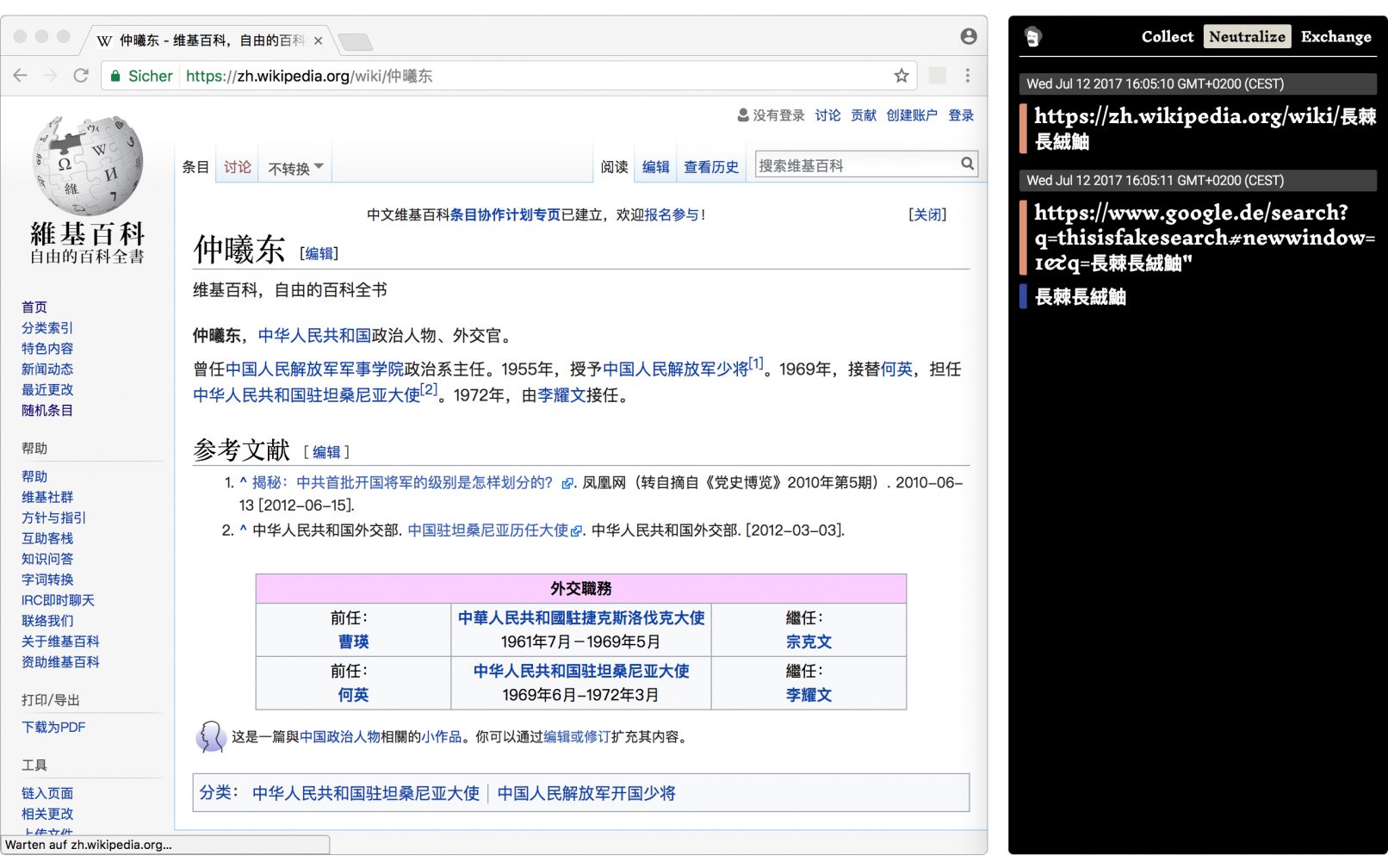Close the 仲曦东 browser tab

click(x=318, y=40)
